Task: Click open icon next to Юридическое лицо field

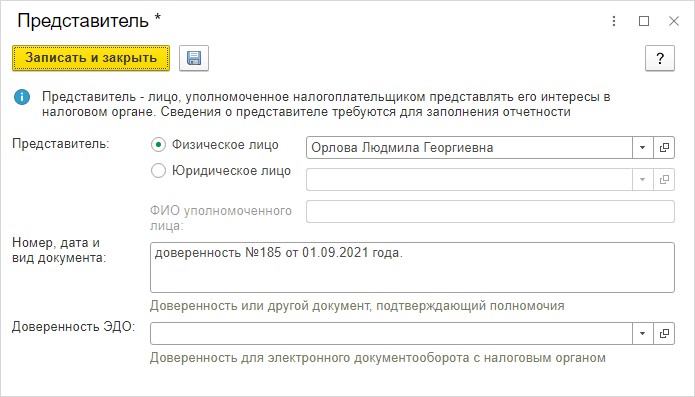Action: pyautogui.click(x=664, y=179)
